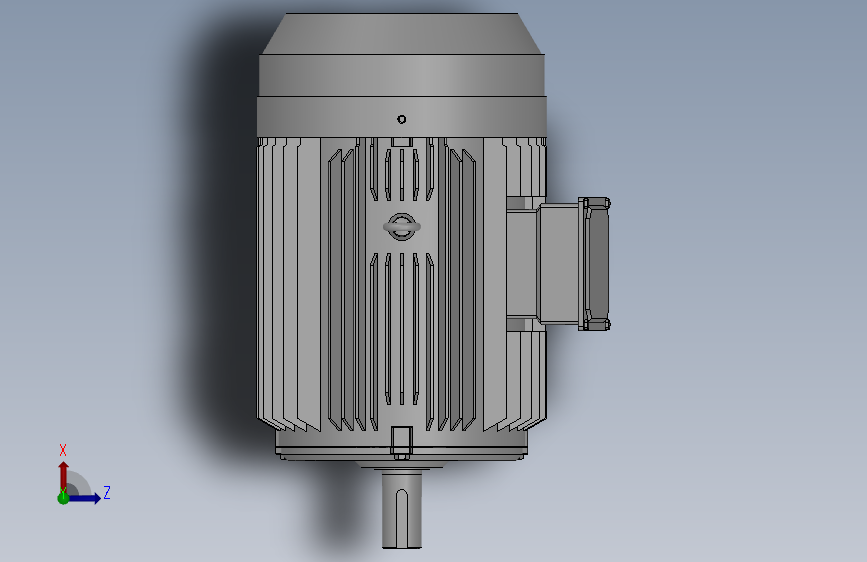This screenshot has height=562, width=867.
Task: Click the small round hole on the fan cowl band
Action: click(402, 119)
